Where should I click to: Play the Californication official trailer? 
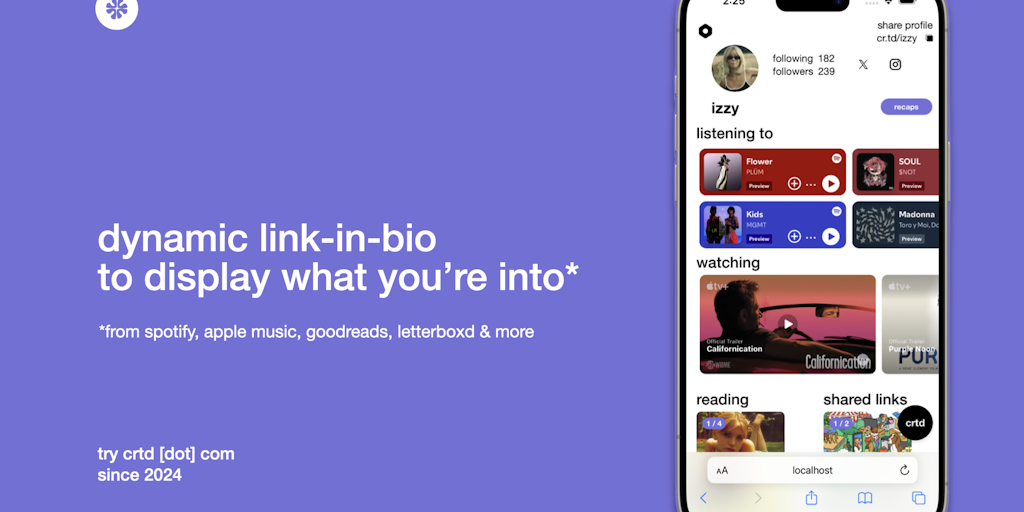pyautogui.click(x=788, y=323)
